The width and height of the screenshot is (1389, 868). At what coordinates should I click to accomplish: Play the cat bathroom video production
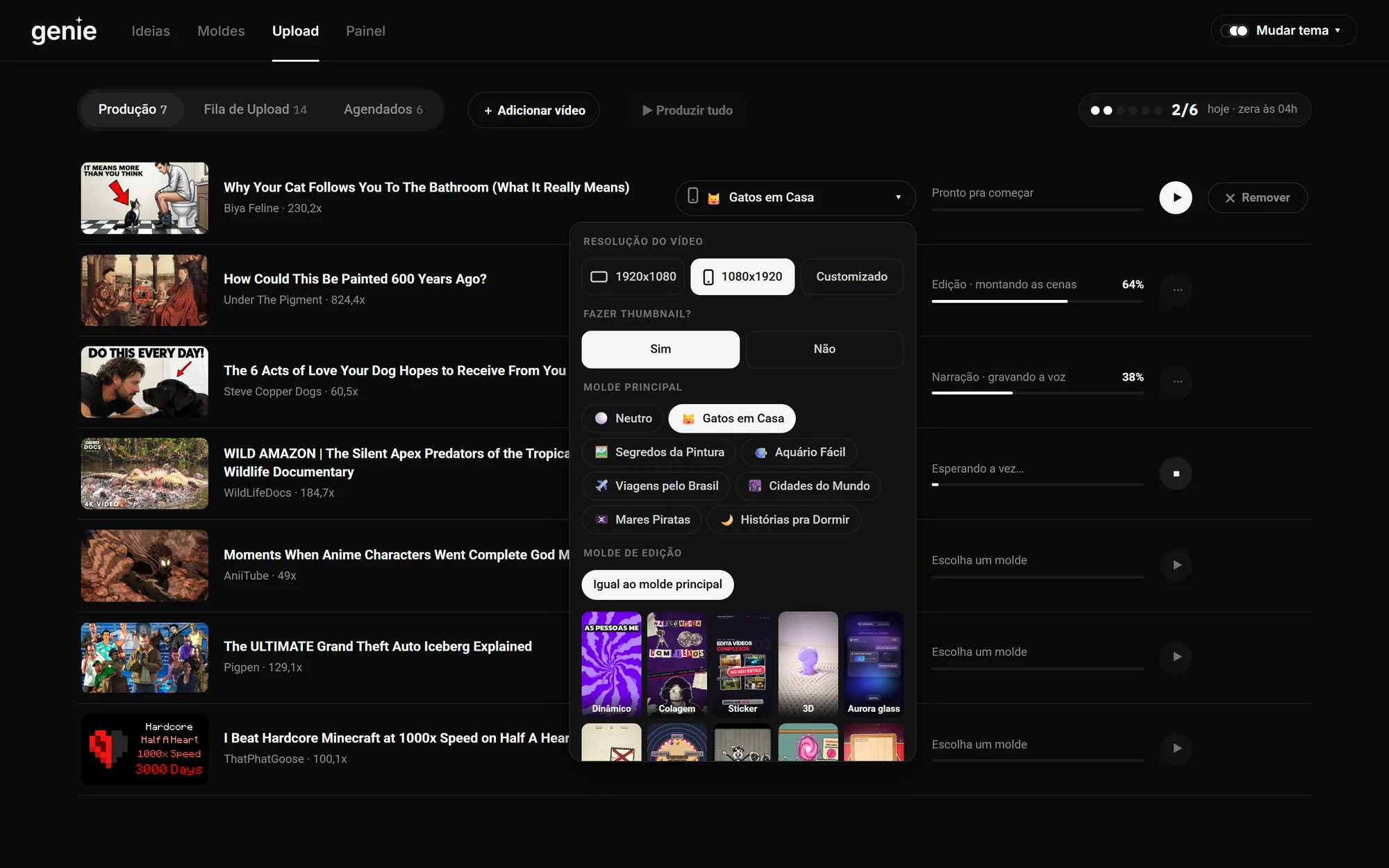[1175, 198]
